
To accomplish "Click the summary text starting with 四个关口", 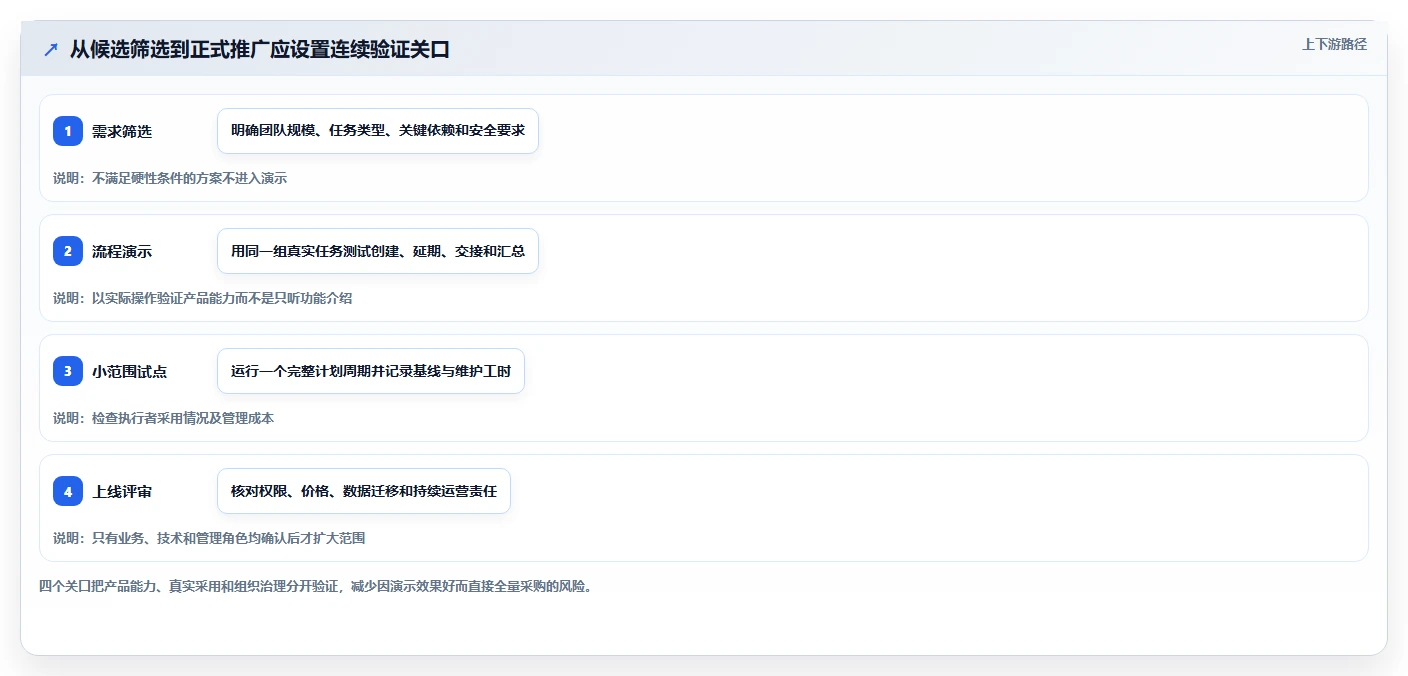I will (x=316, y=586).
